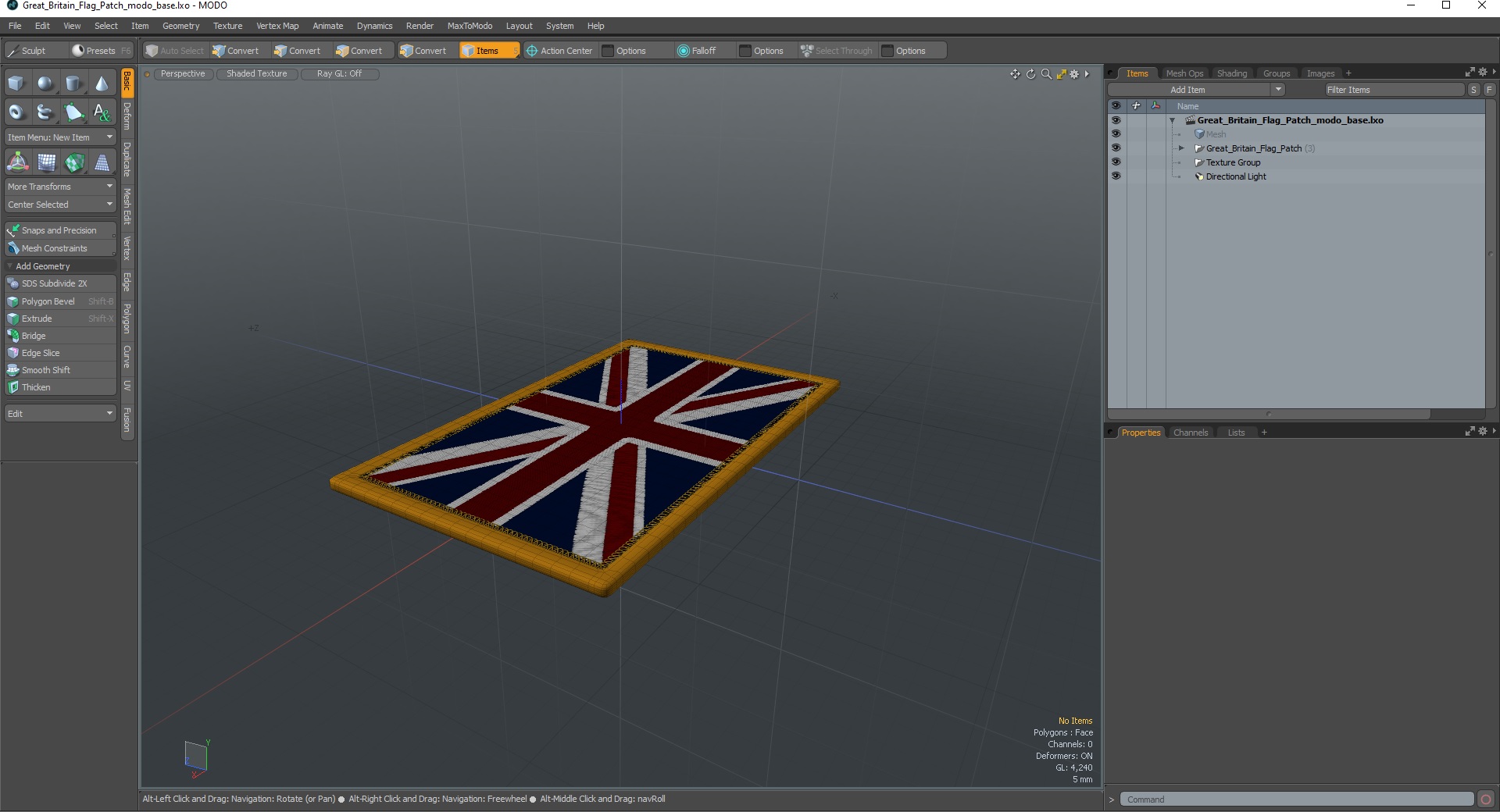
Task: Click the viewport rotate icon
Action: (1030, 74)
